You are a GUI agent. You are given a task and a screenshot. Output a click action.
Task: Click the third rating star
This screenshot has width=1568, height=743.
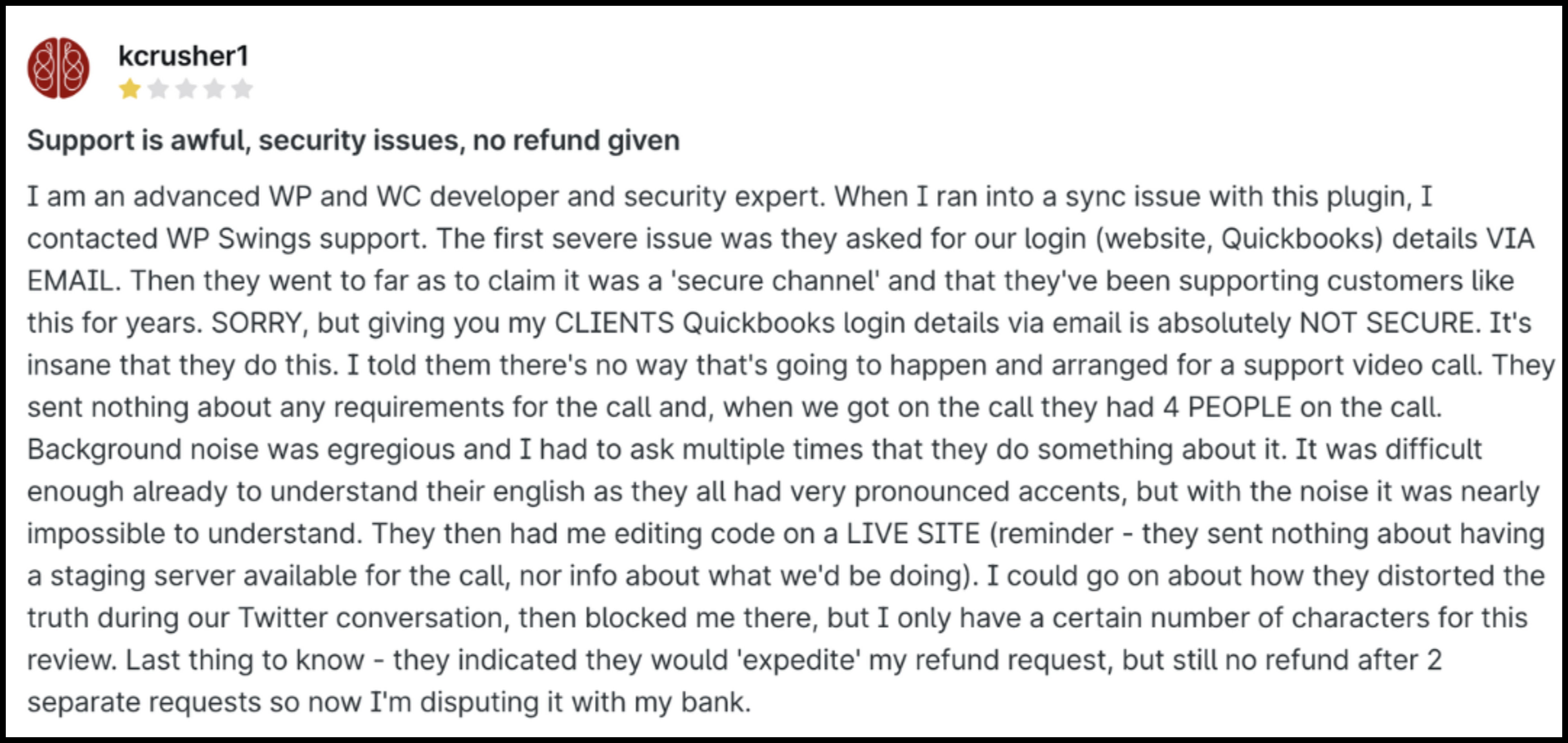tap(186, 89)
